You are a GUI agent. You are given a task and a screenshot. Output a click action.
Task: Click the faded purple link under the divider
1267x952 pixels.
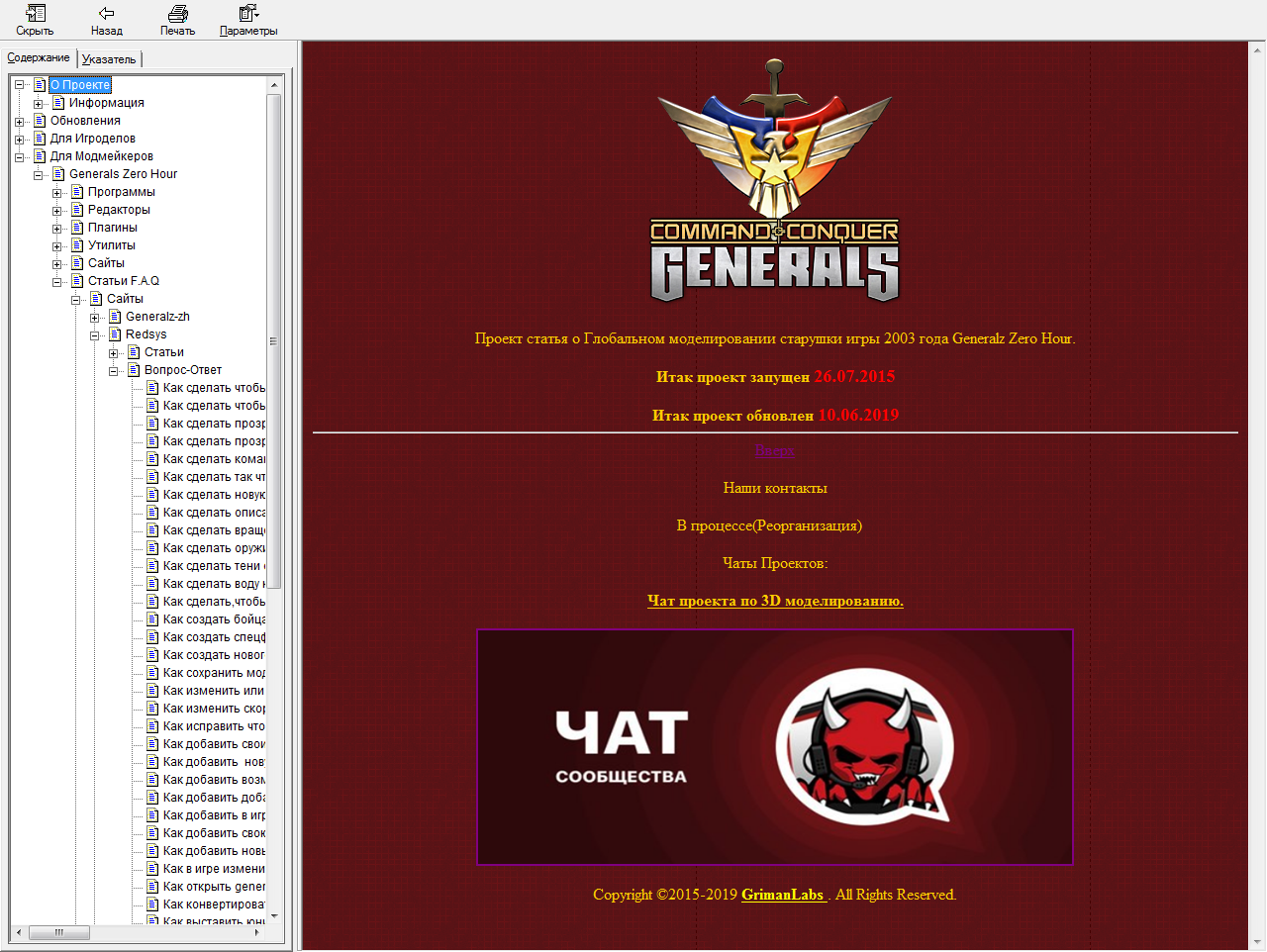775,450
